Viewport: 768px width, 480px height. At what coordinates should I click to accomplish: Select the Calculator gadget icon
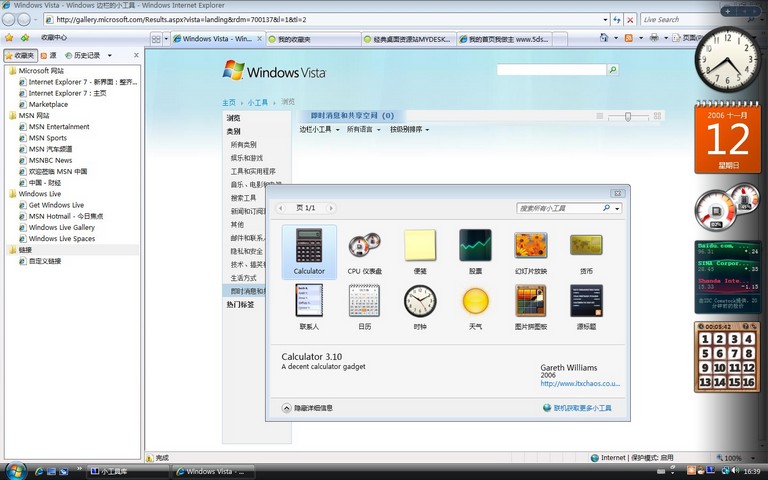coord(309,245)
